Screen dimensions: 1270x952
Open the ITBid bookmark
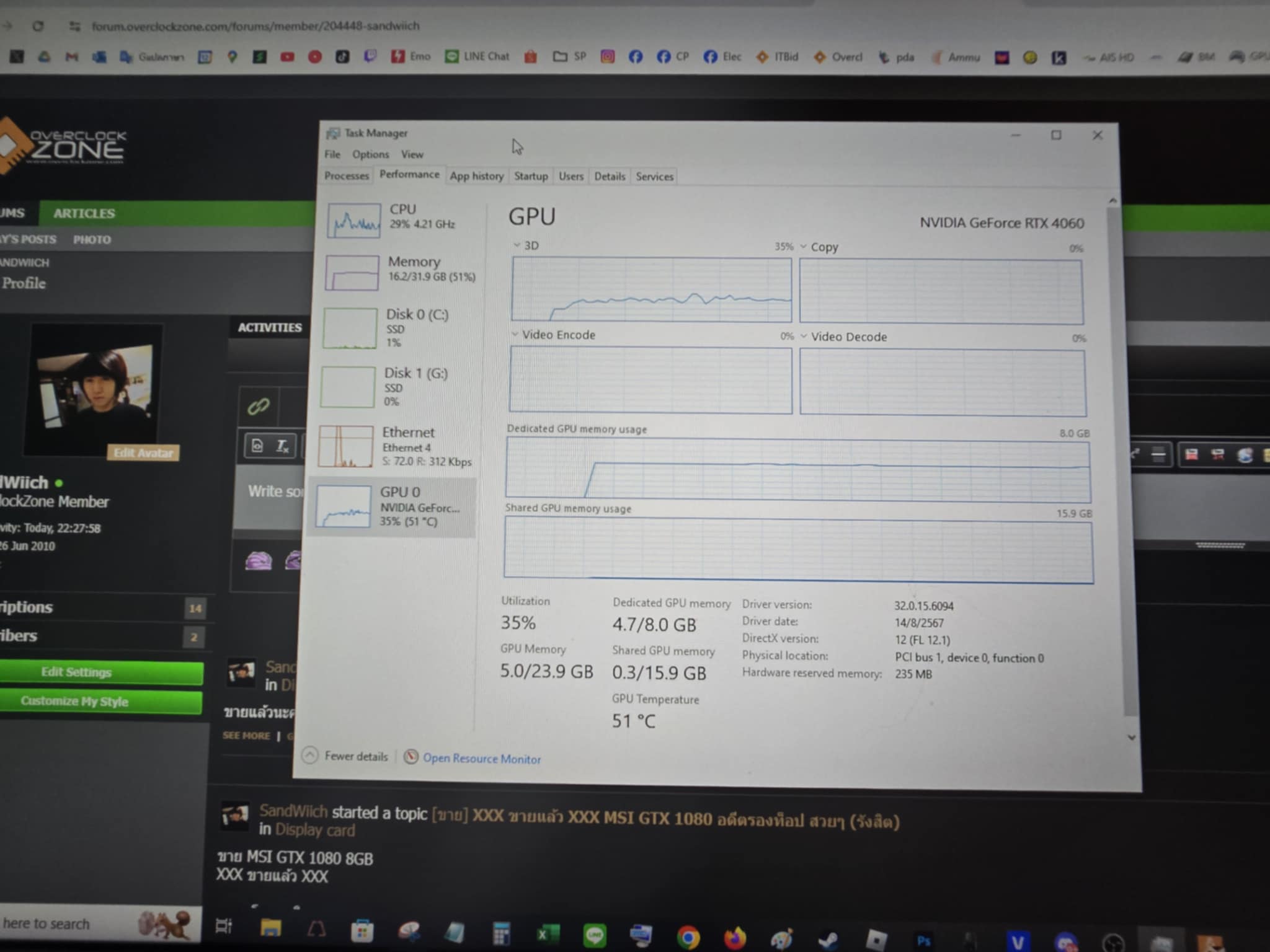(x=777, y=56)
